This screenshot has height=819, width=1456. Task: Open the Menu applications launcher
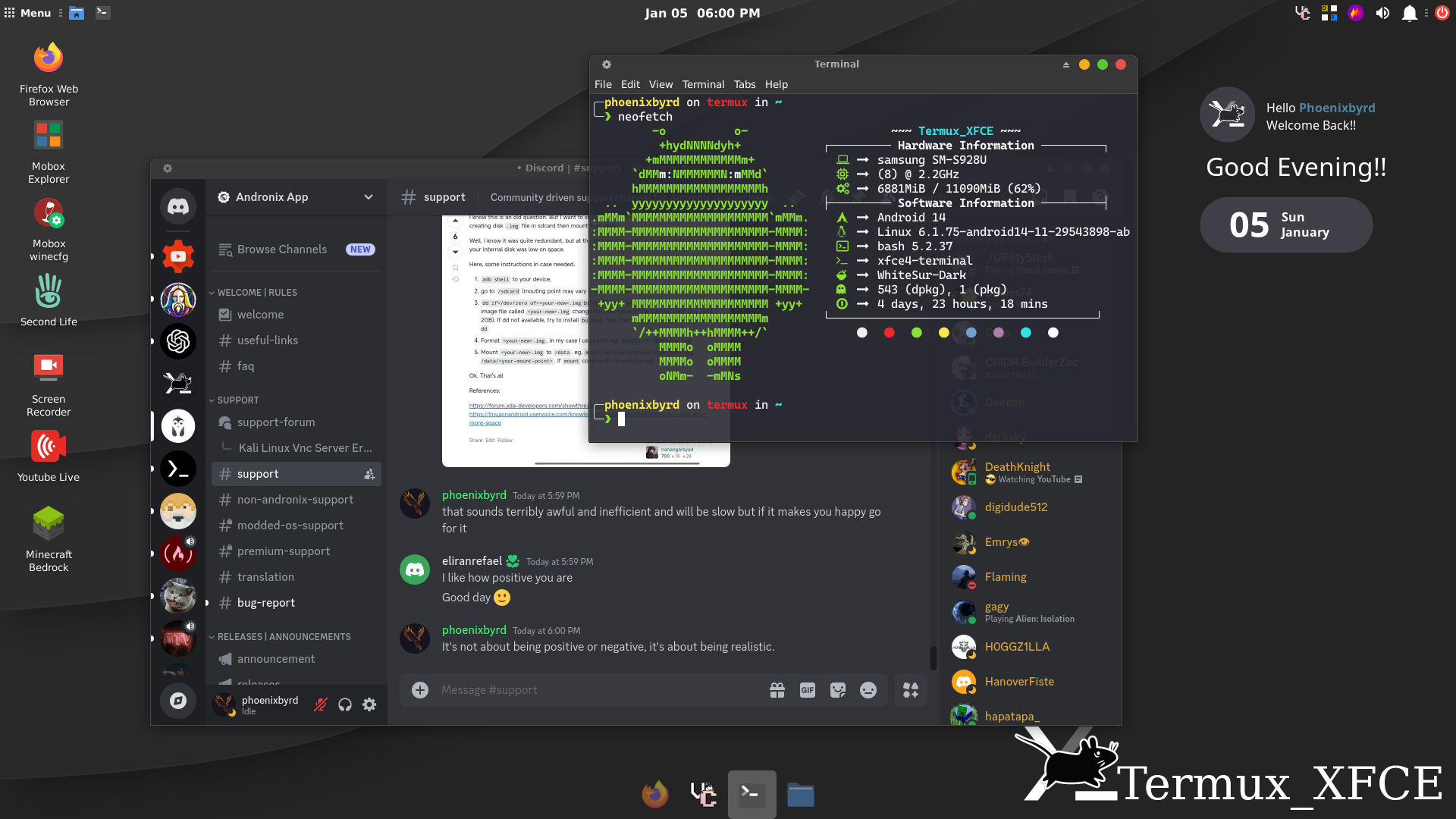[x=28, y=13]
